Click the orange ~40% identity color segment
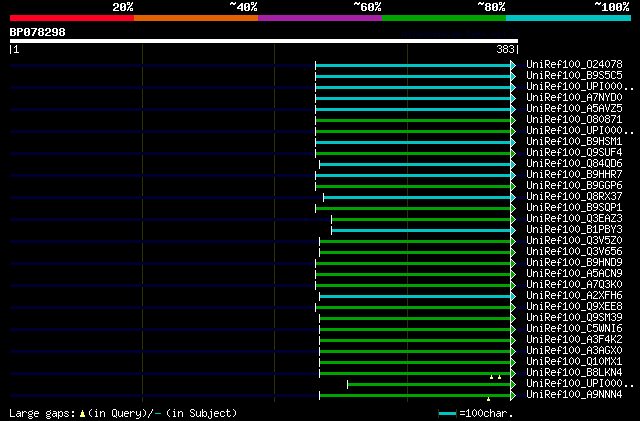The width and height of the screenshot is (640, 421). 196,18
